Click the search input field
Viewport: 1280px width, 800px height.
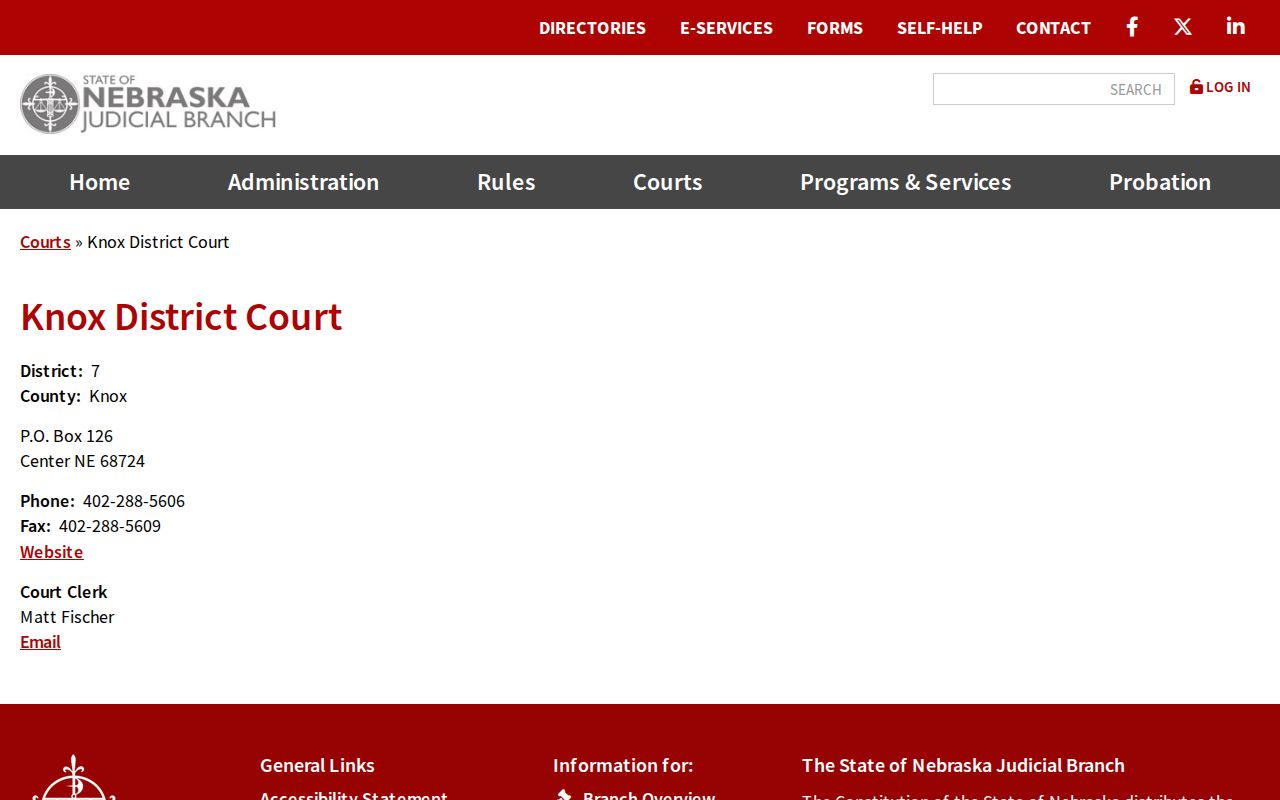coord(1053,89)
